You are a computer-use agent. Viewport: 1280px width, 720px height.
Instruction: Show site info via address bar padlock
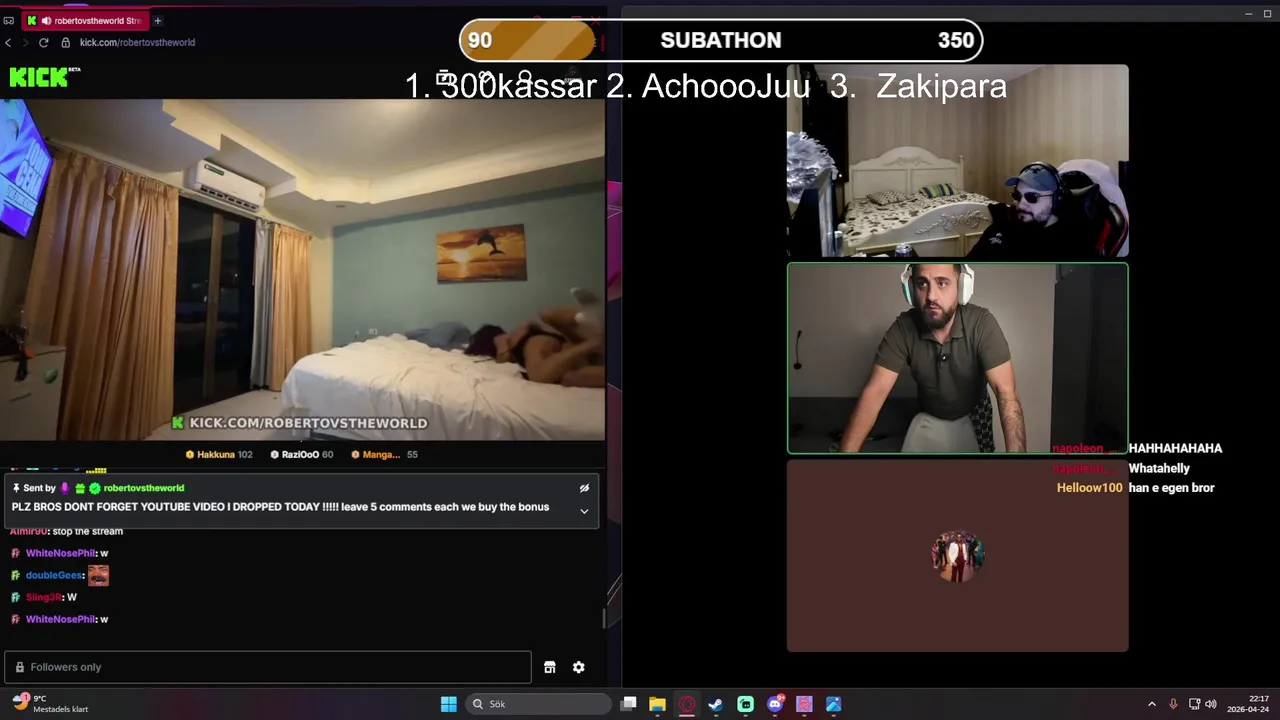point(65,42)
